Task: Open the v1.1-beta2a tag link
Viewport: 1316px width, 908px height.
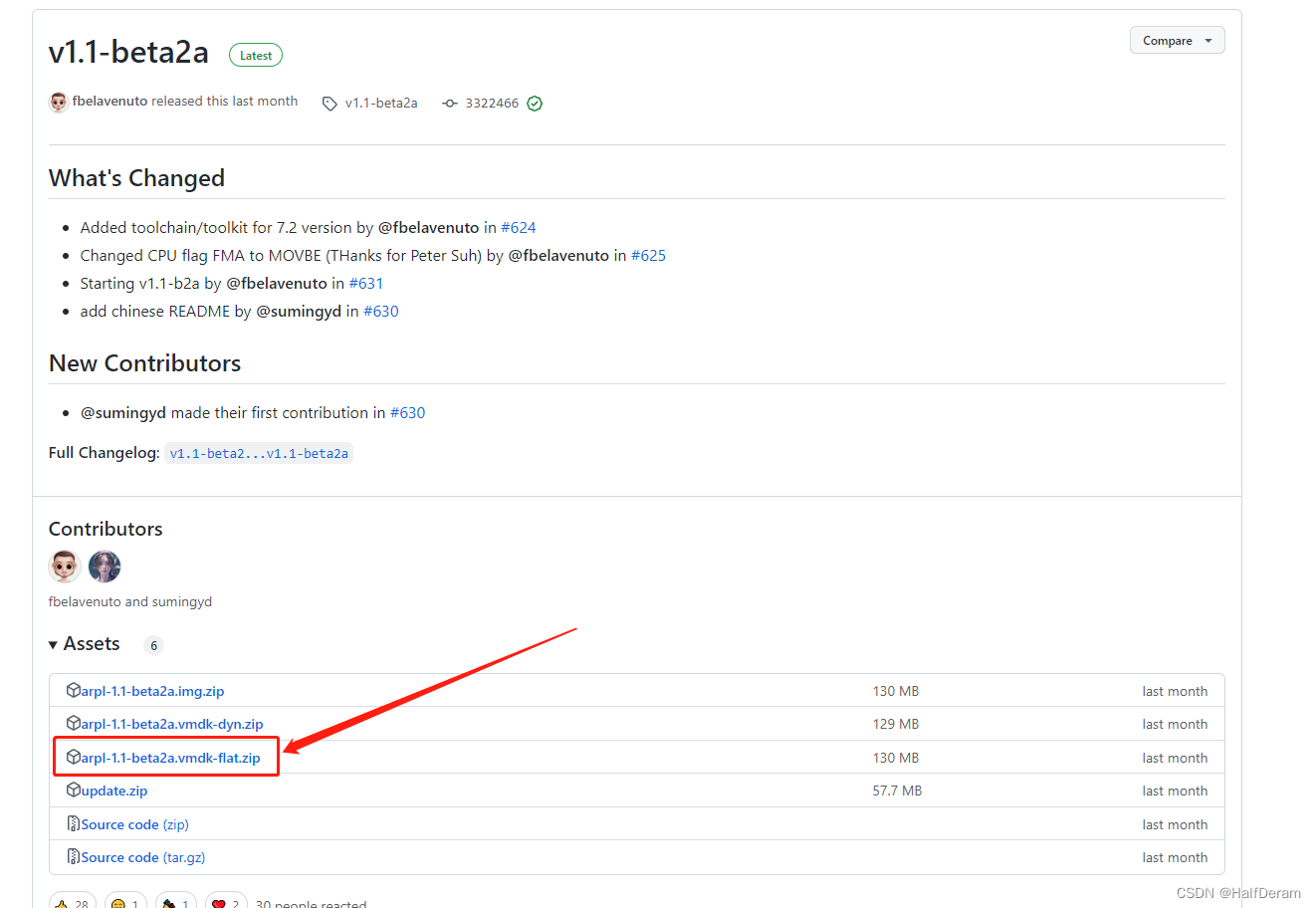Action: [x=381, y=104]
